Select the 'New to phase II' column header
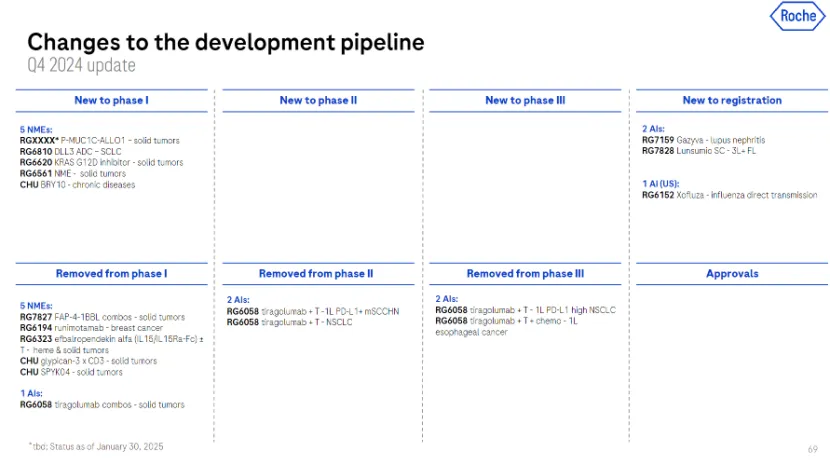Viewport: 830px width, 465px height. pyautogui.click(x=318, y=100)
